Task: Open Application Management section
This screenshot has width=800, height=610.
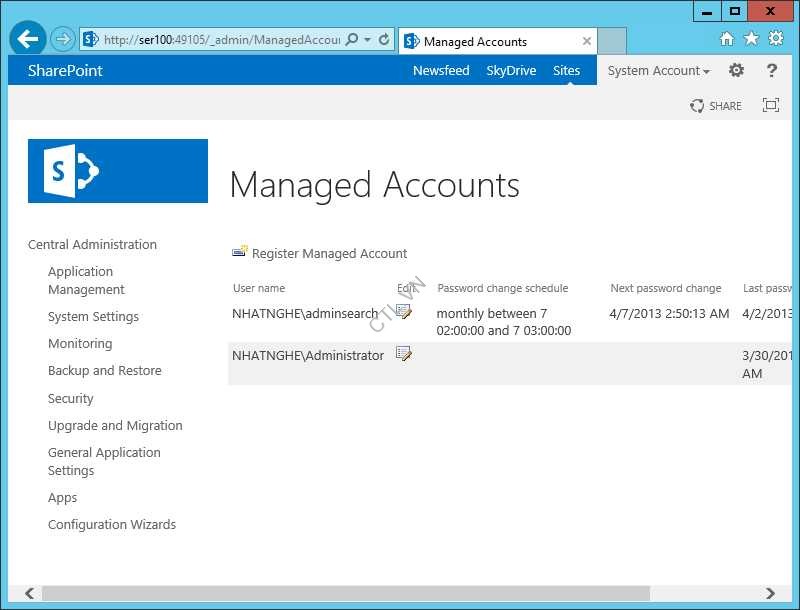Action: point(86,281)
